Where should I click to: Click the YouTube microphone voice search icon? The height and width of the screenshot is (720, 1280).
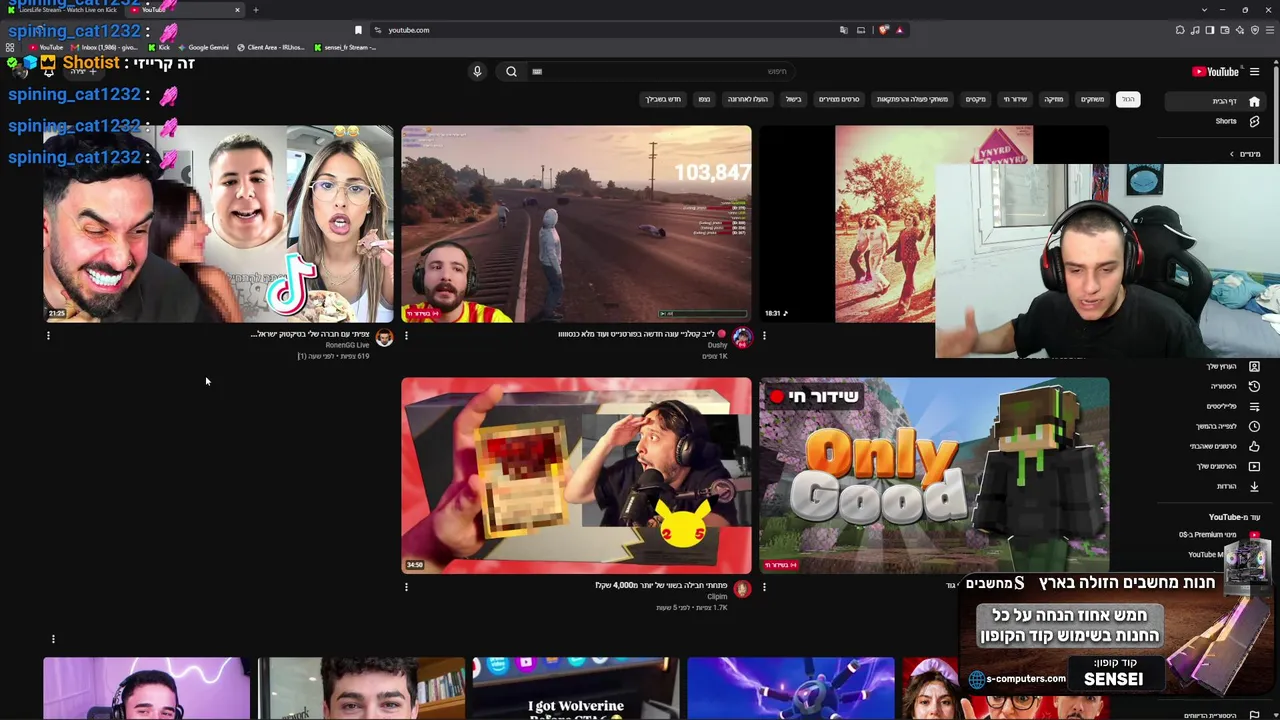point(477,71)
